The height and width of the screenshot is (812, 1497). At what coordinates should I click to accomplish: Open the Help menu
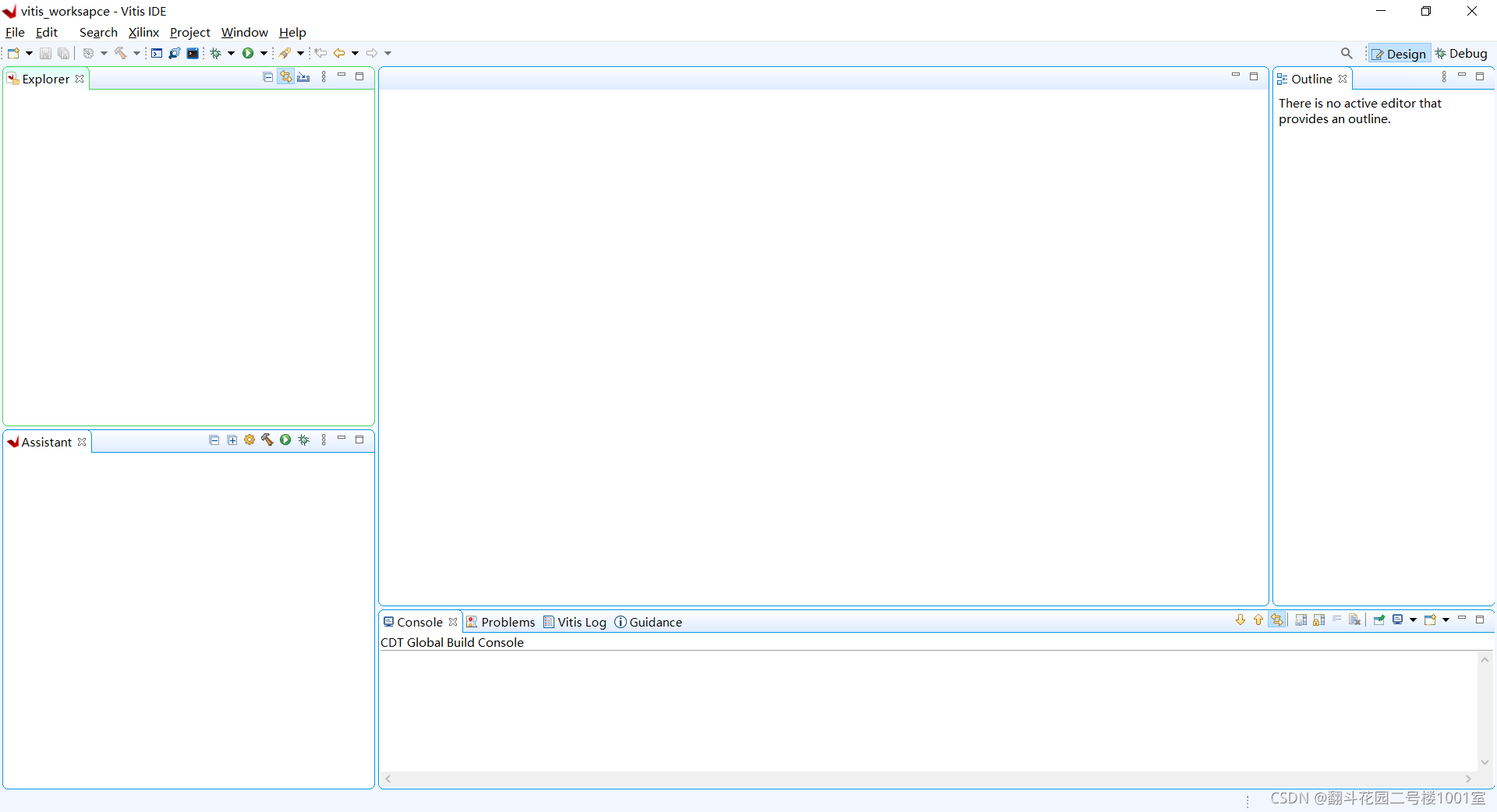click(x=292, y=32)
